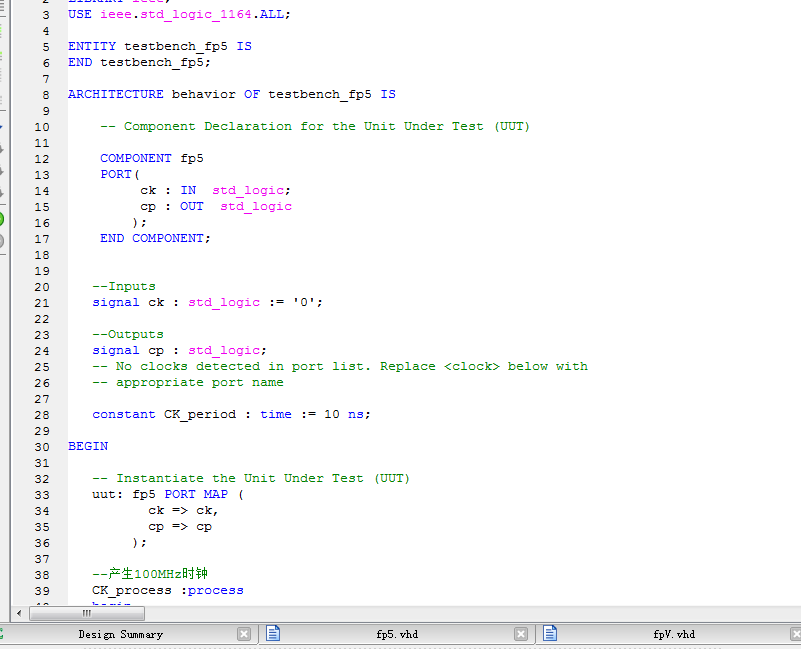Open the fp5.vhd tab

point(397,634)
